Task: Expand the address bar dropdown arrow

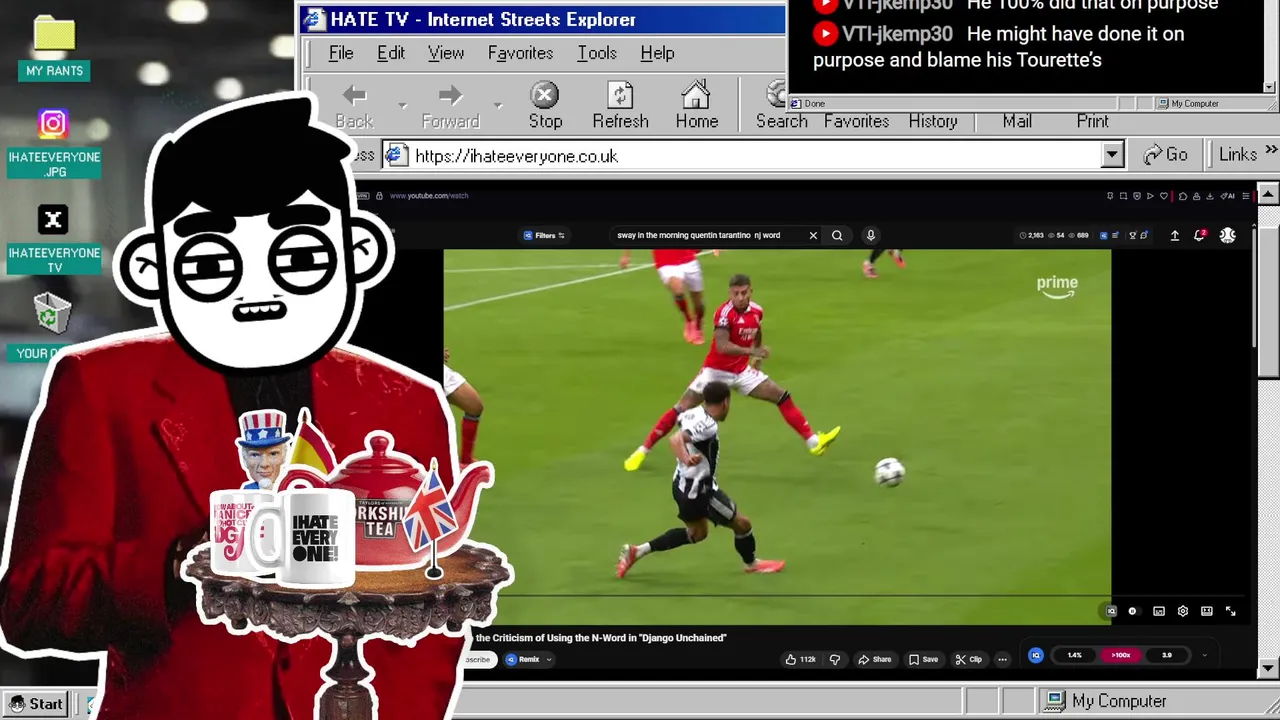Action: pos(1112,155)
